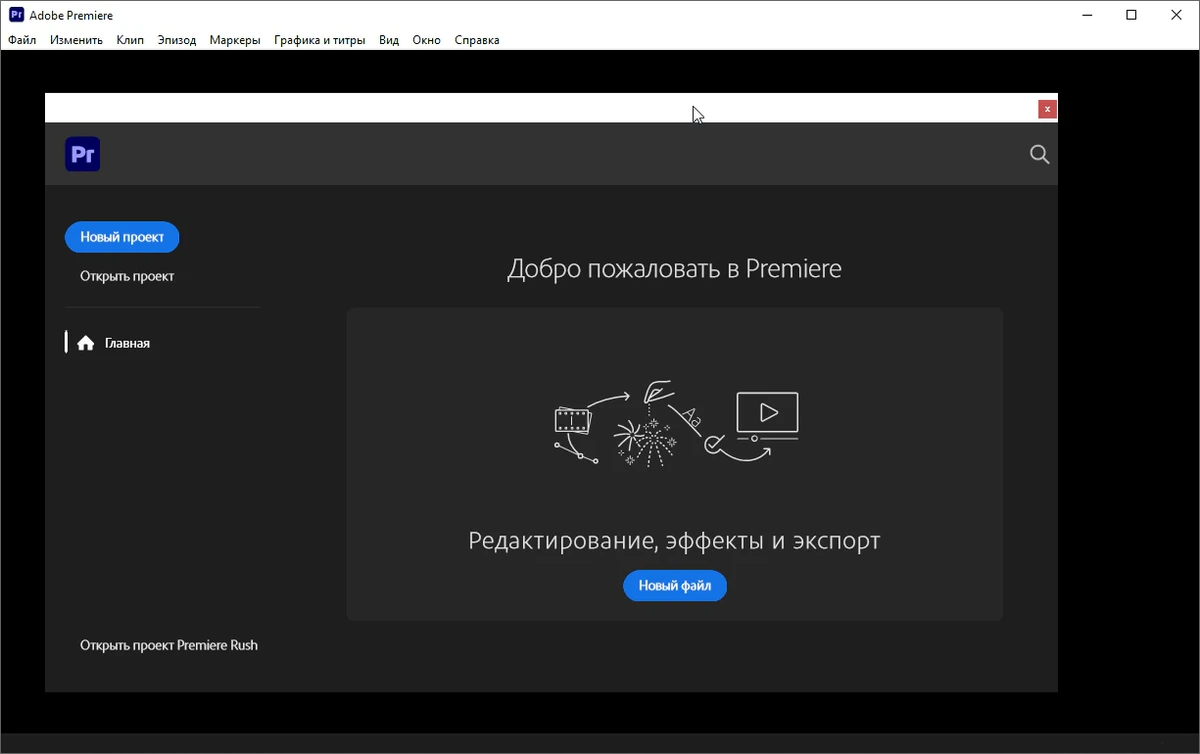Open the Файл menu

coord(22,40)
